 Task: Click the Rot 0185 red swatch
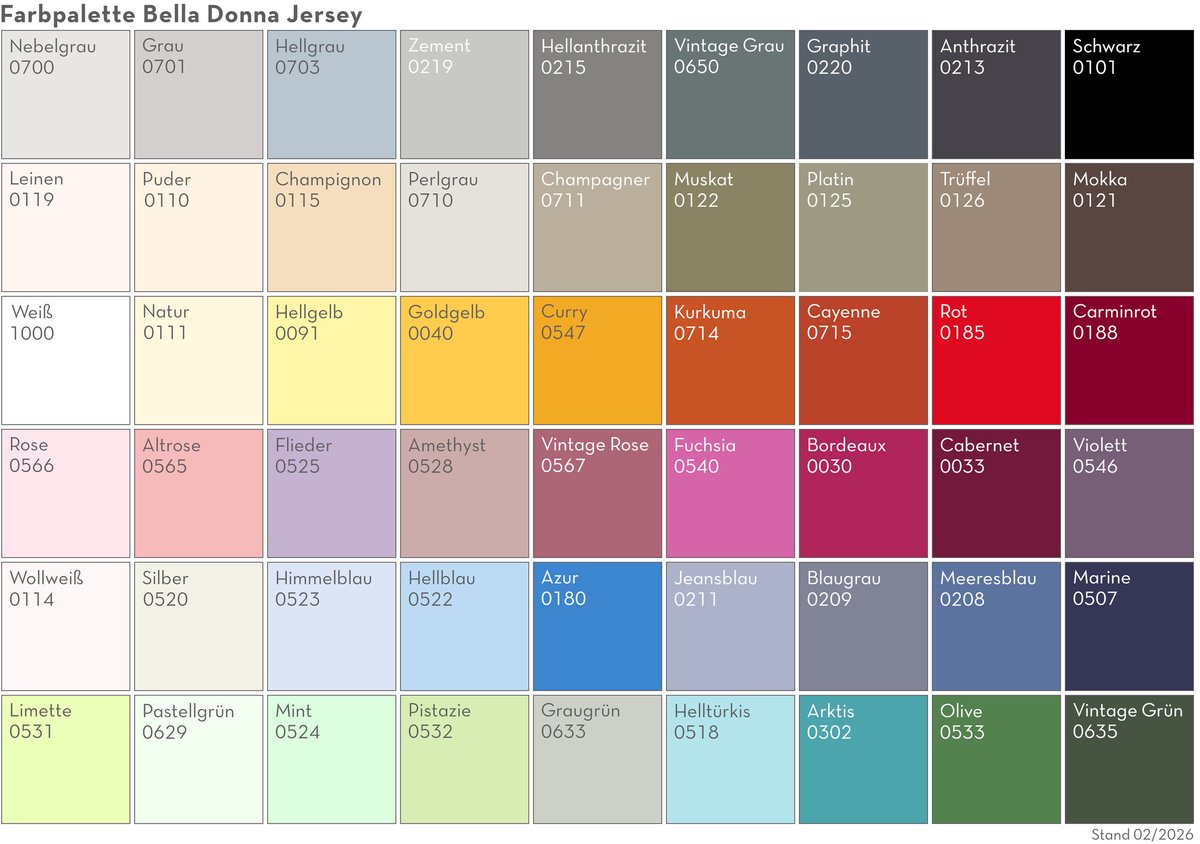(997, 360)
